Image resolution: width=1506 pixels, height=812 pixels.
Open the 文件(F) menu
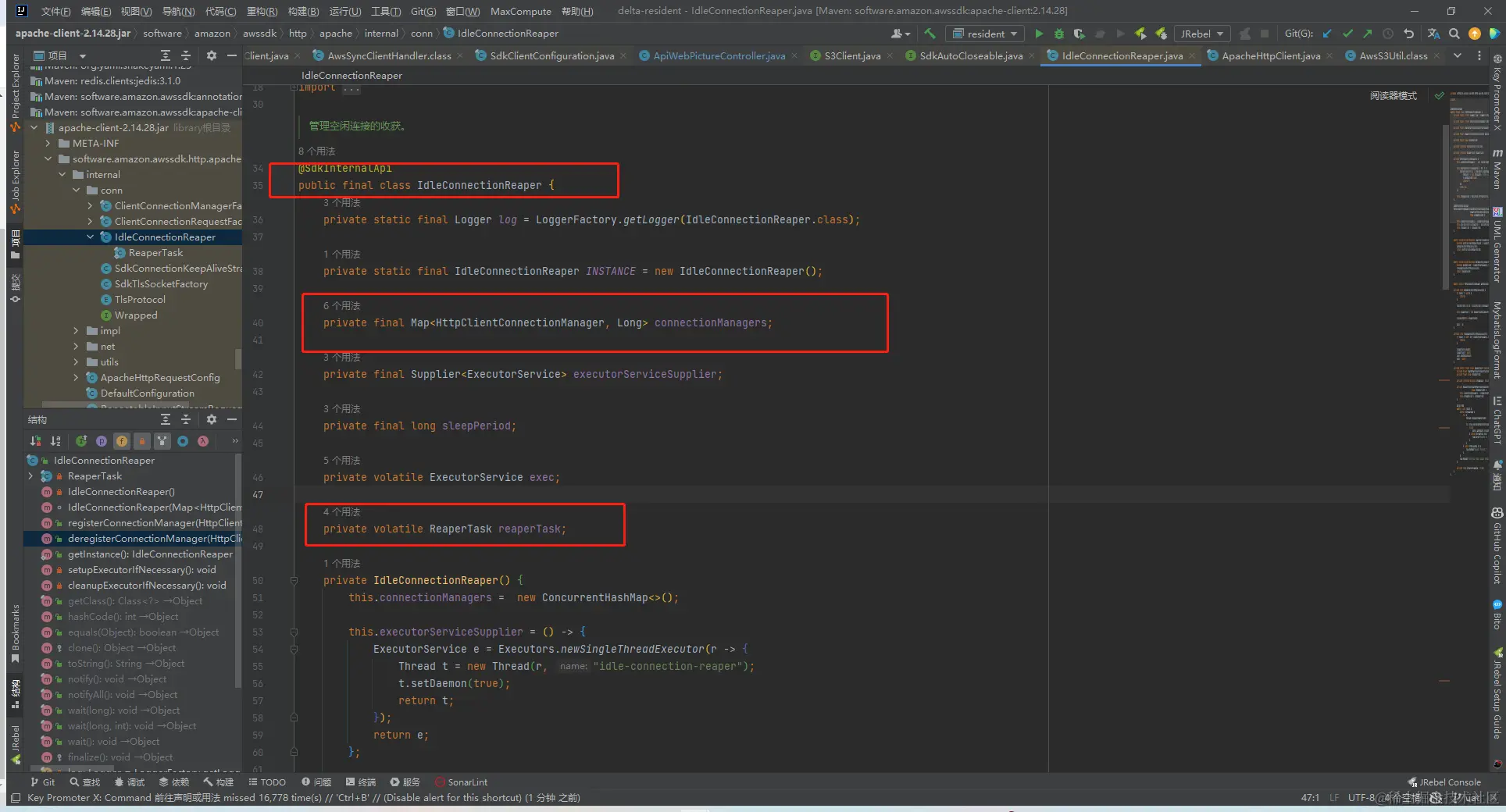point(55,11)
